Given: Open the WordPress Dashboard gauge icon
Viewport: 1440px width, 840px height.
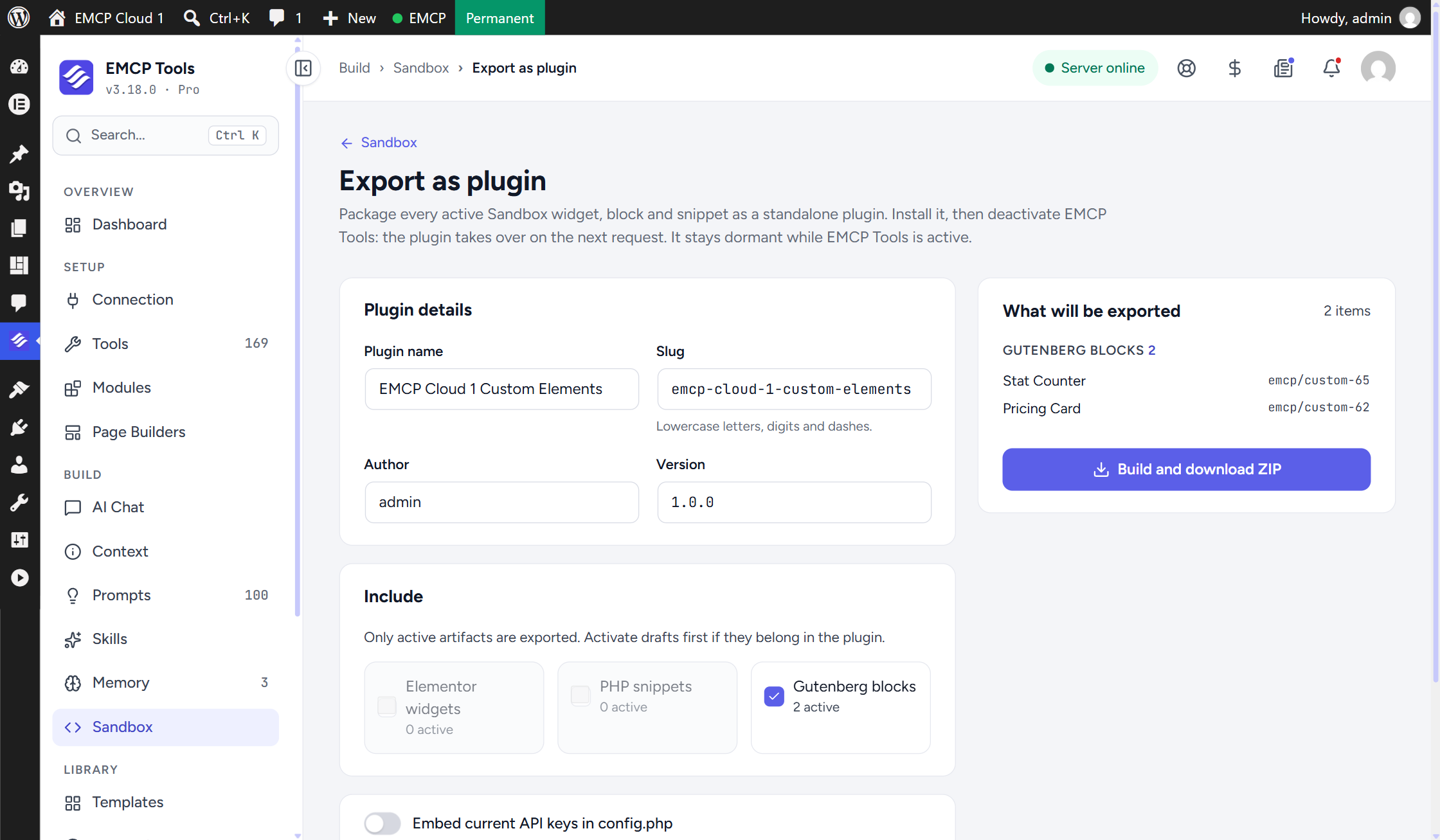Looking at the screenshot, I should coord(19,67).
